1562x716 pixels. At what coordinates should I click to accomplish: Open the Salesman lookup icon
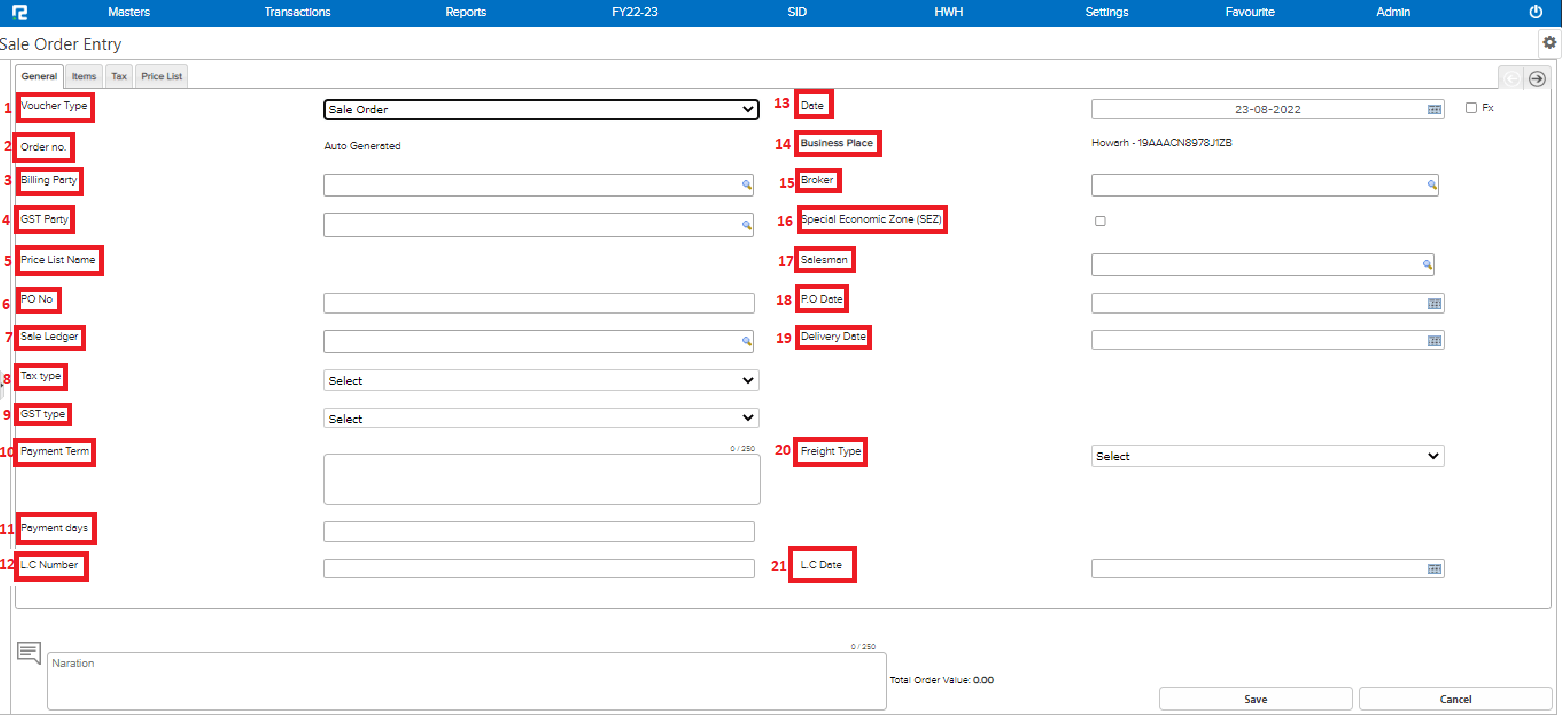[1427, 264]
